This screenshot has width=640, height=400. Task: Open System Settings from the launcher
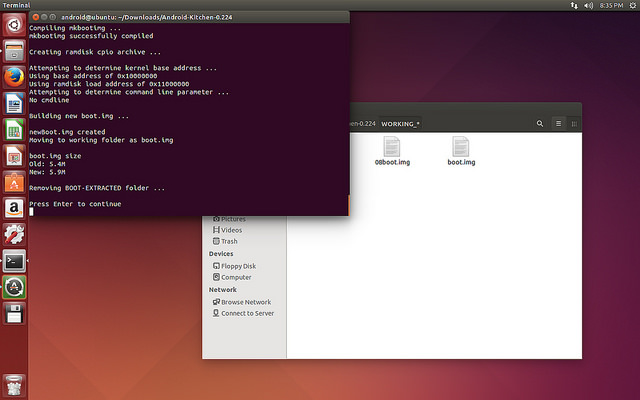point(14,235)
